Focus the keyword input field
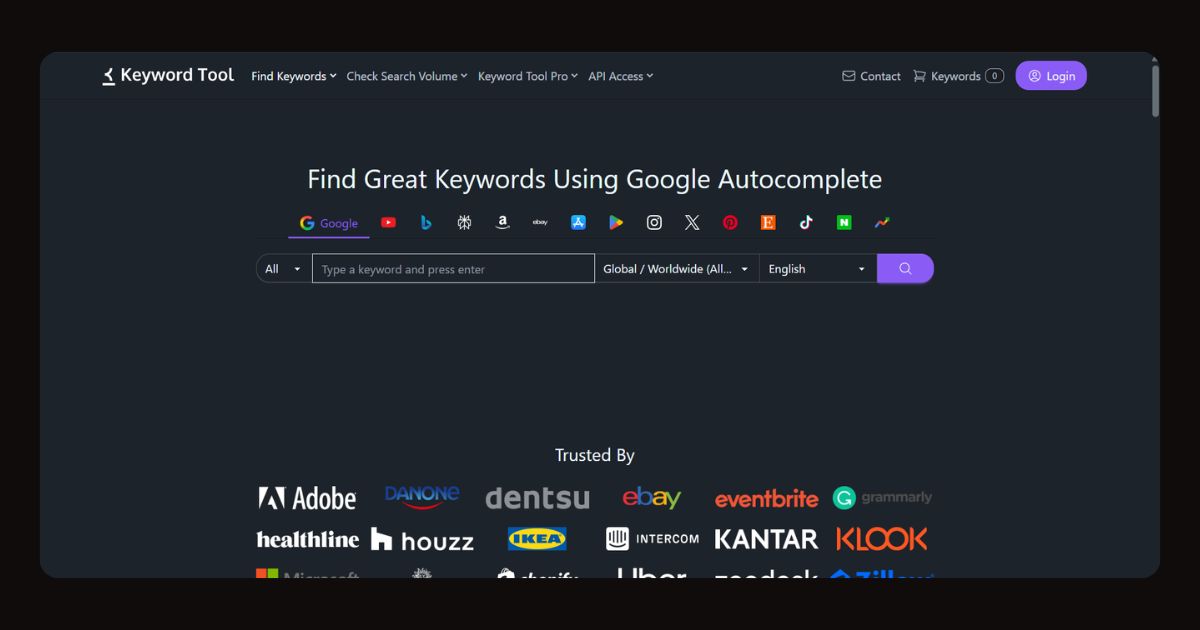The image size is (1200, 630). pyautogui.click(x=453, y=269)
